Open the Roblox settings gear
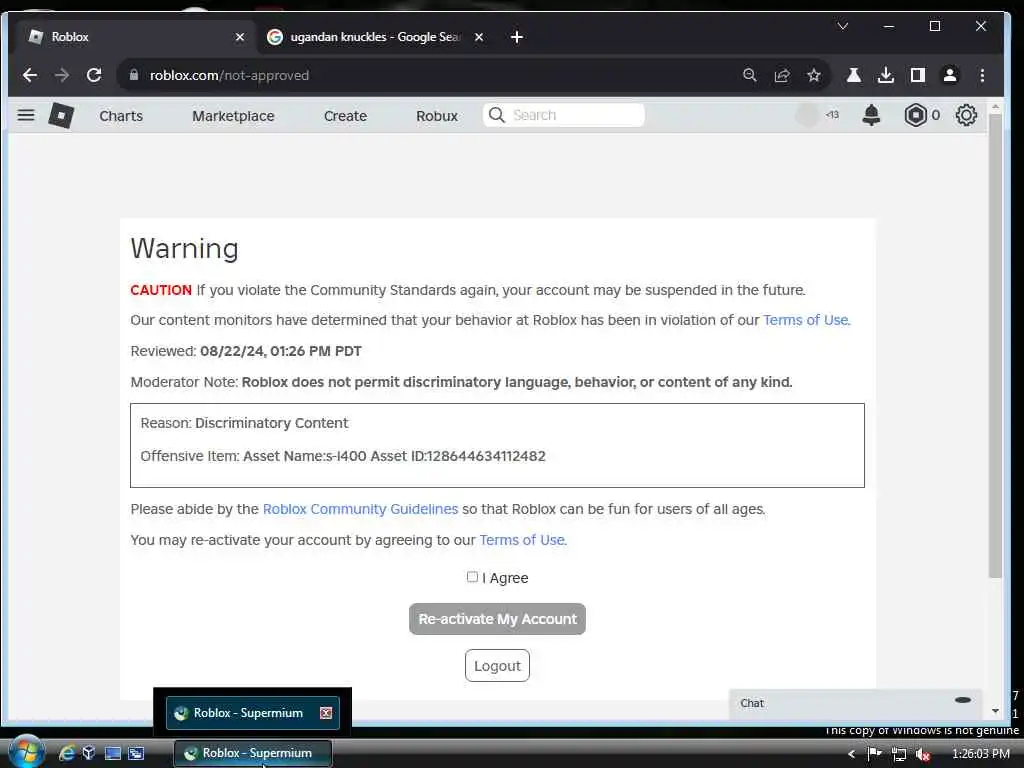Image resolution: width=1024 pixels, height=768 pixels. pyautogui.click(x=966, y=115)
